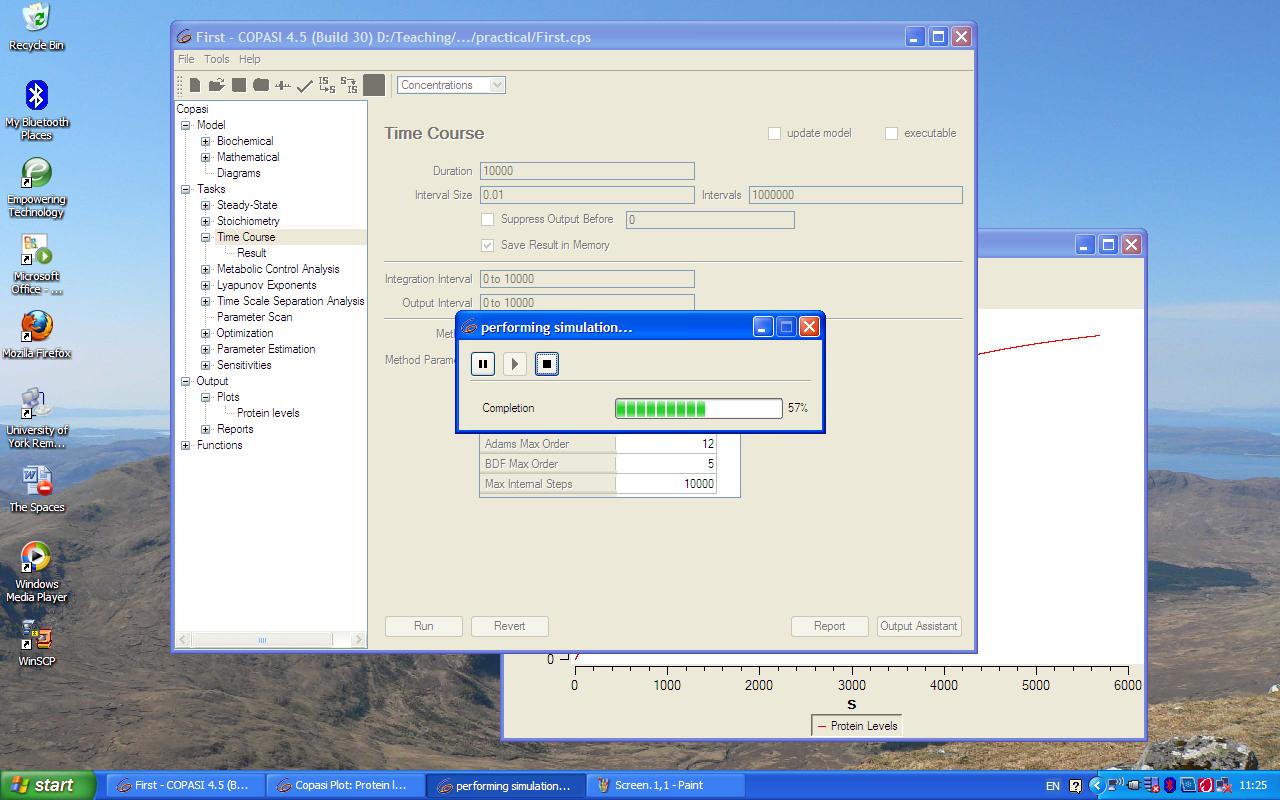Open the Tools menu
This screenshot has width=1280, height=800.
pyautogui.click(x=217, y=59)
